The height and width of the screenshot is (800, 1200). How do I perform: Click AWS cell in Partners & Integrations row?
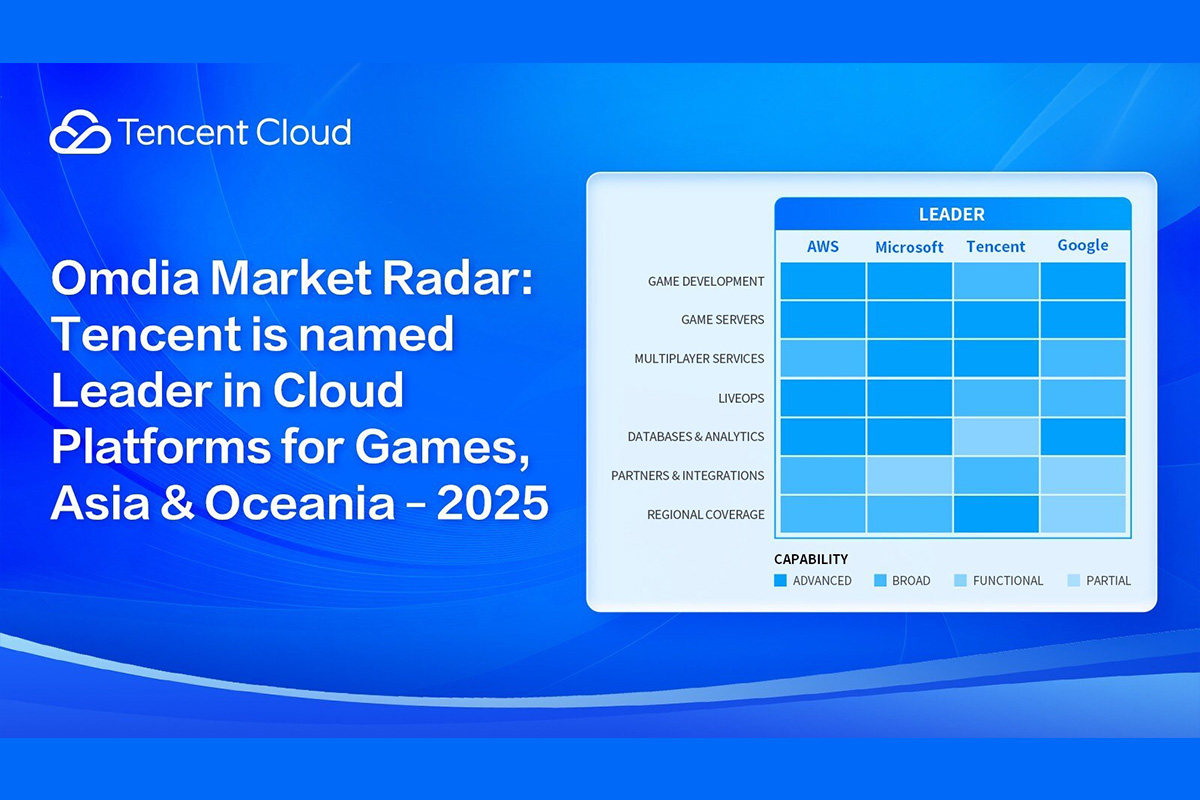(823, 476)
